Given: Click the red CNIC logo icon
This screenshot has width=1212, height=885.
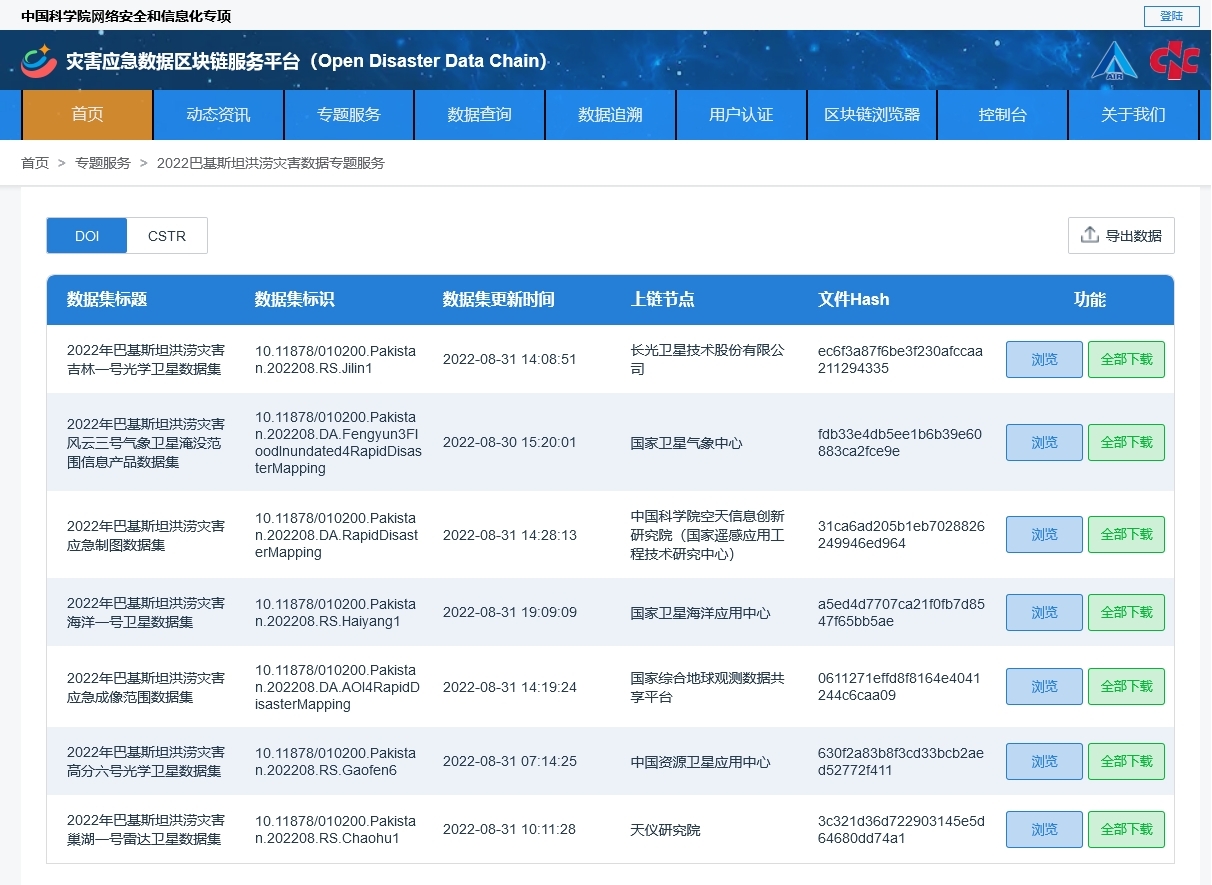Looking at the screenshot, I should (x=1173, y=61).
